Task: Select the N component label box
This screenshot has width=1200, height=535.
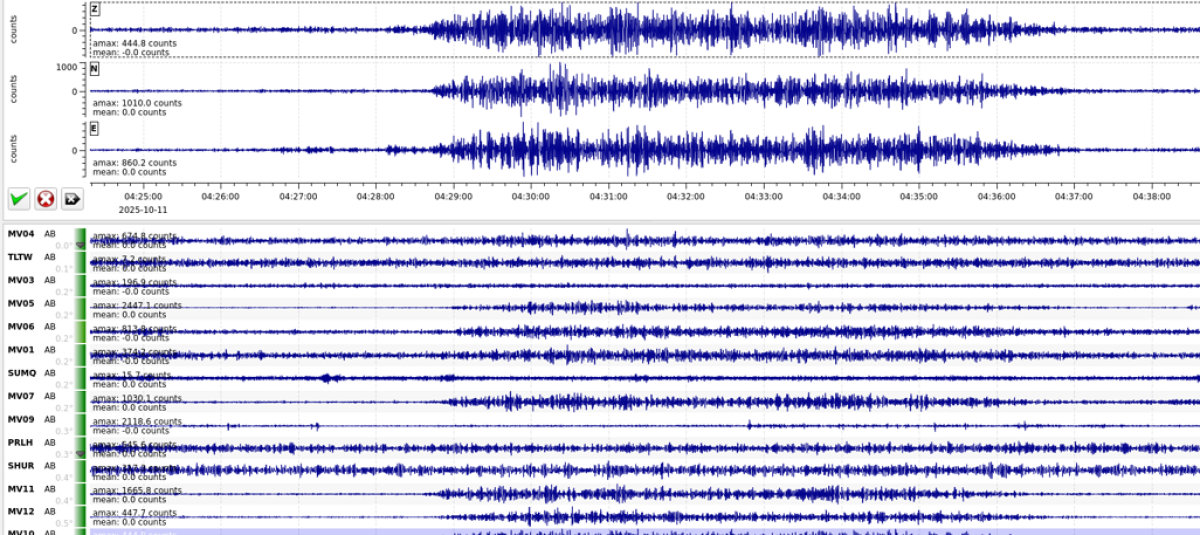Action: point(94,69)
